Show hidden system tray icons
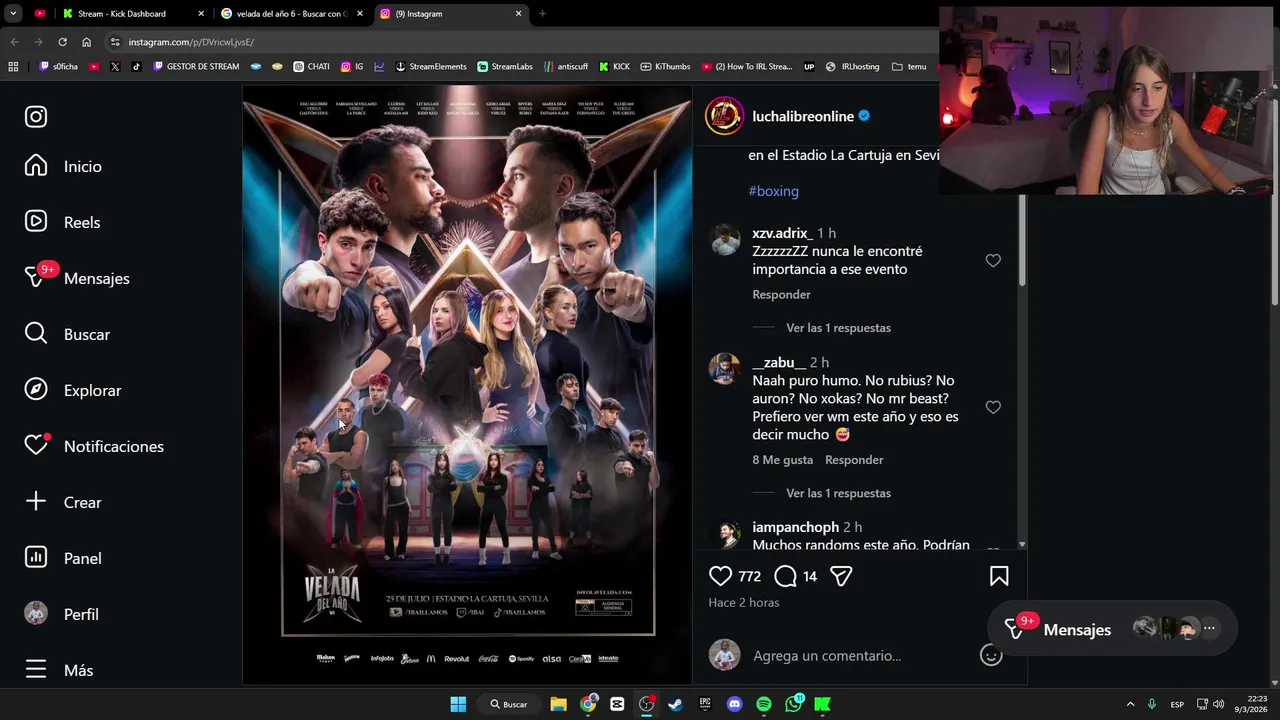The height and width of the screenshot is (720, 1280). pos(1130,704)
